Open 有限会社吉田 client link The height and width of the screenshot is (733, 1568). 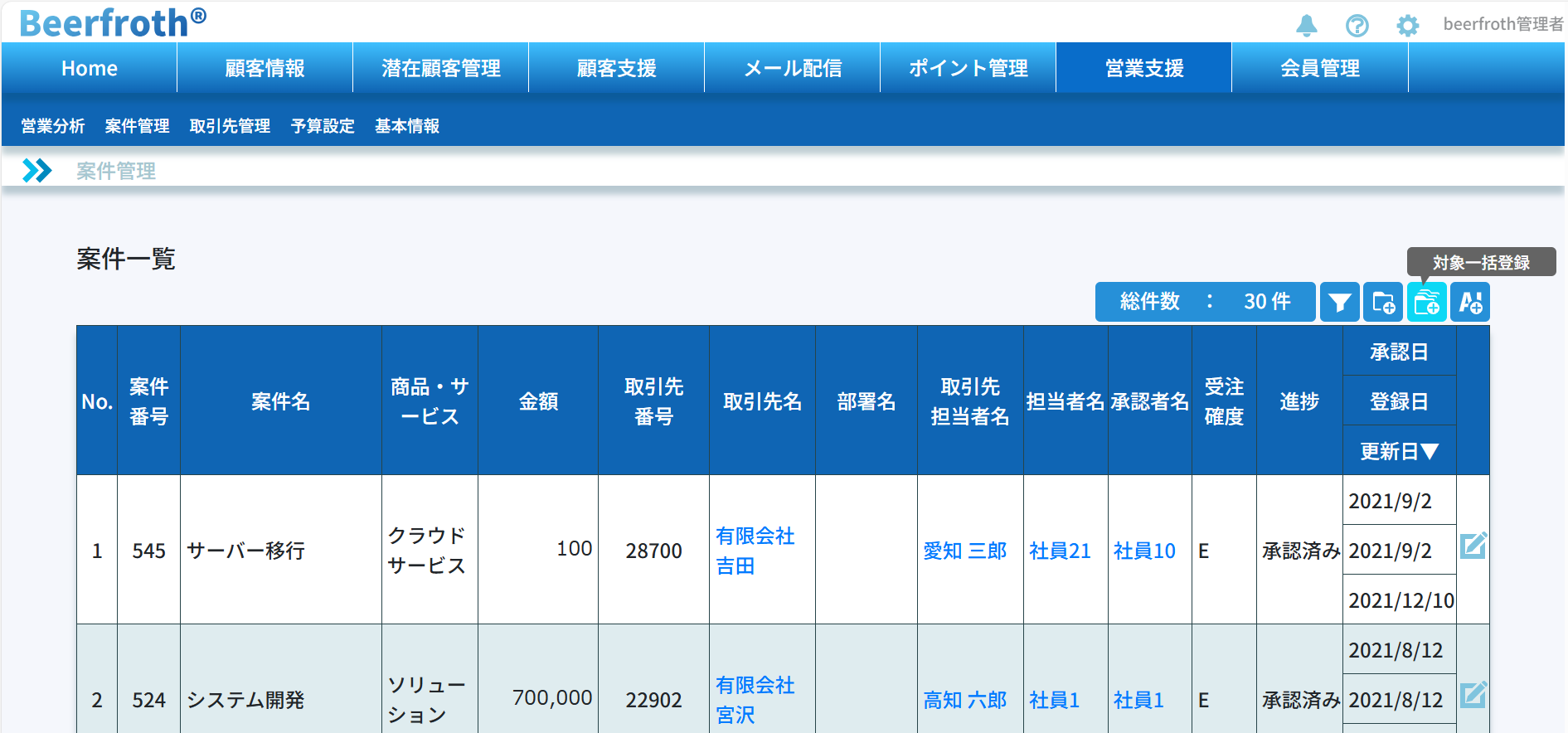pyautogui.click(x=754, y=551)
